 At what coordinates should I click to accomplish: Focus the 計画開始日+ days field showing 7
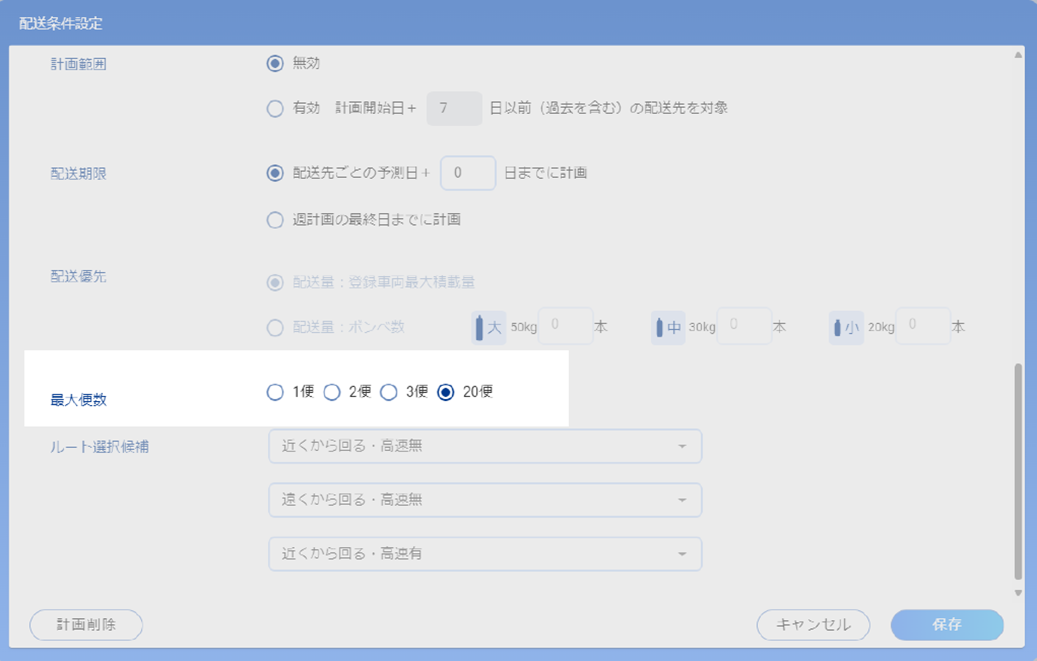click(454, 109)
